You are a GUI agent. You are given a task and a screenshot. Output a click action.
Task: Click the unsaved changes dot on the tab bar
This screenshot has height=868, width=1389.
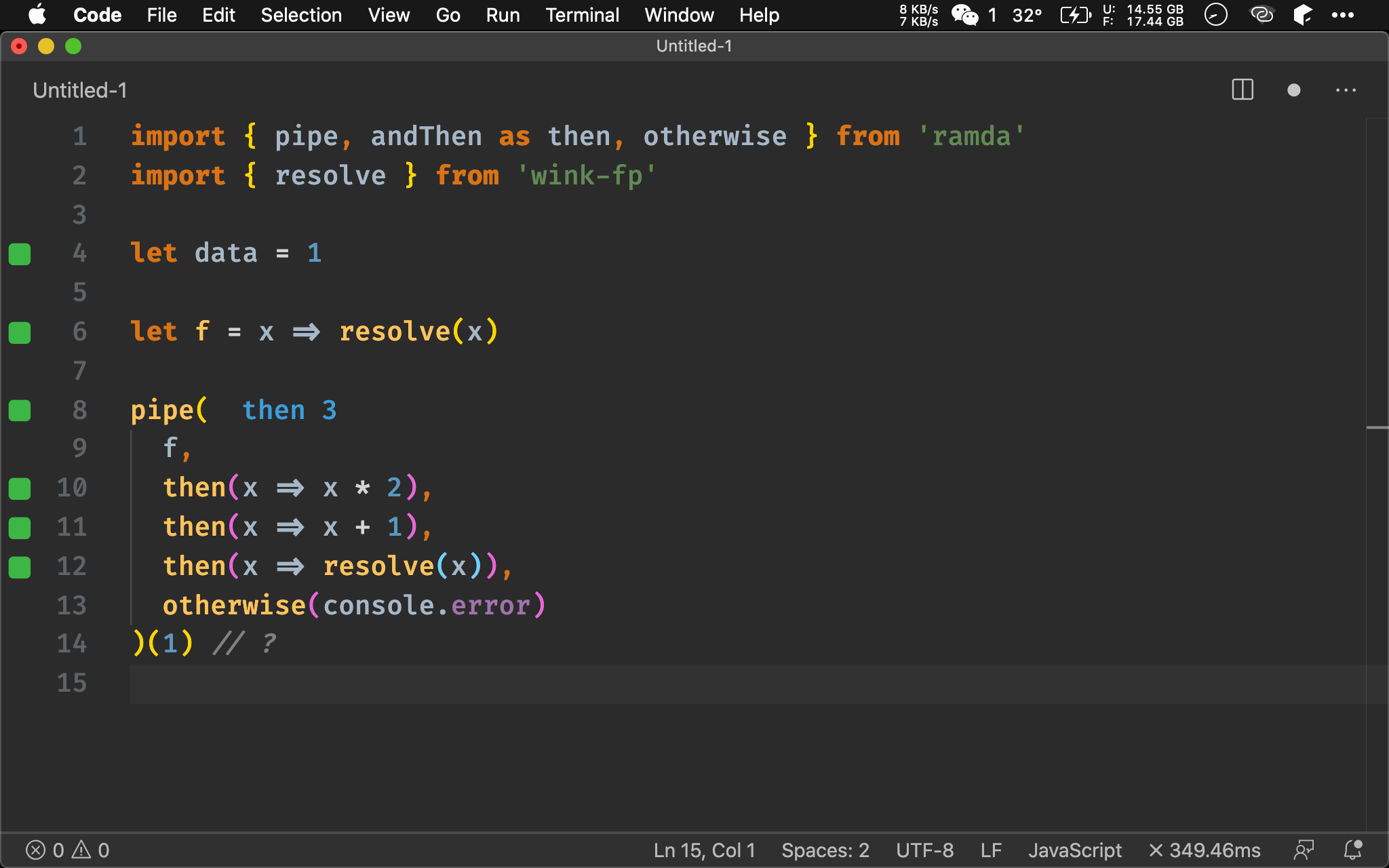(1293, 90)
